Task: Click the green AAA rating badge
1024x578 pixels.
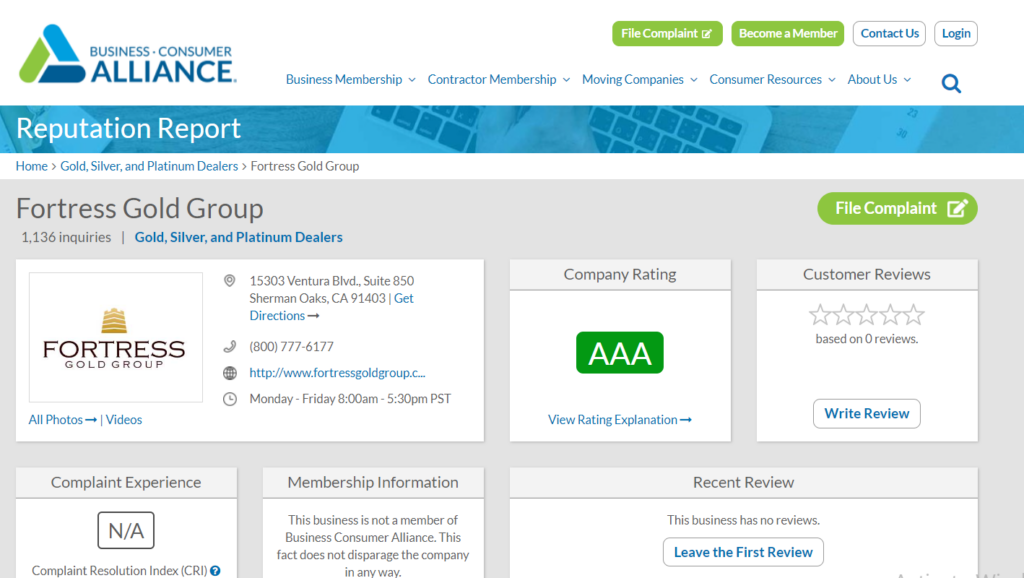Action: pos(620,353)
